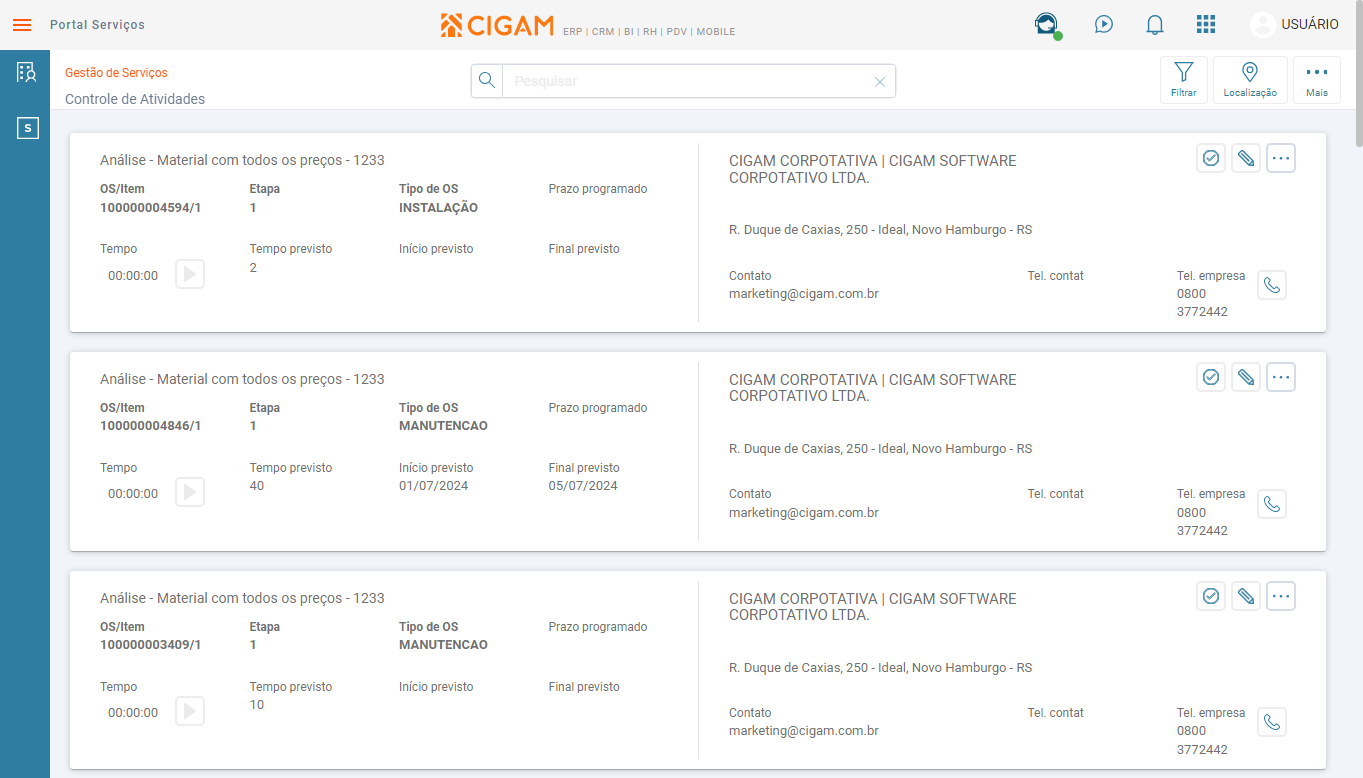Viewport: 1363px width, 778px height.
Task: Click the Controle de Atividades heading
Action: click(135, 99)
